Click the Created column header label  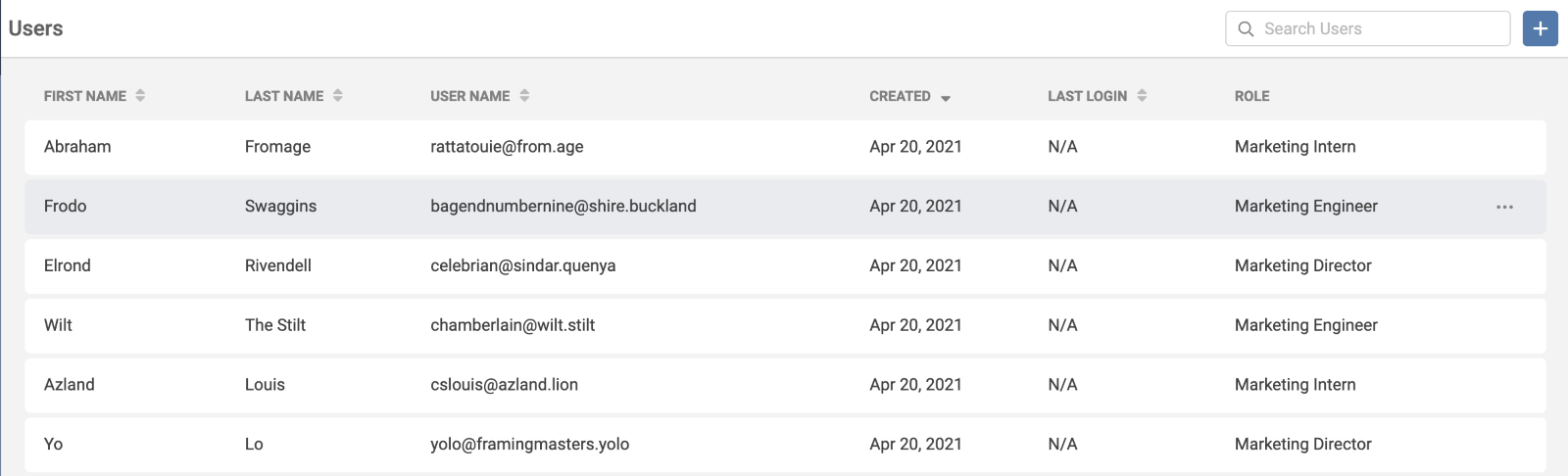(900, 96)
